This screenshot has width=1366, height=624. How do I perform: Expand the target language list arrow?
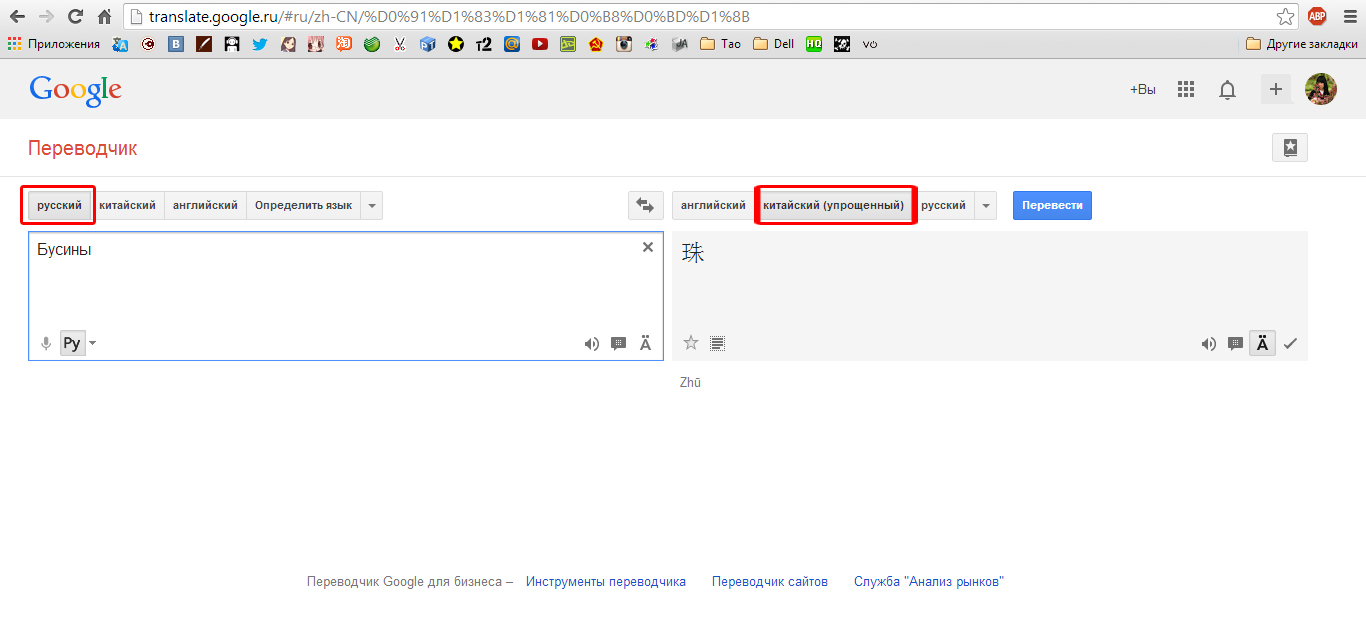coord(986,205)
